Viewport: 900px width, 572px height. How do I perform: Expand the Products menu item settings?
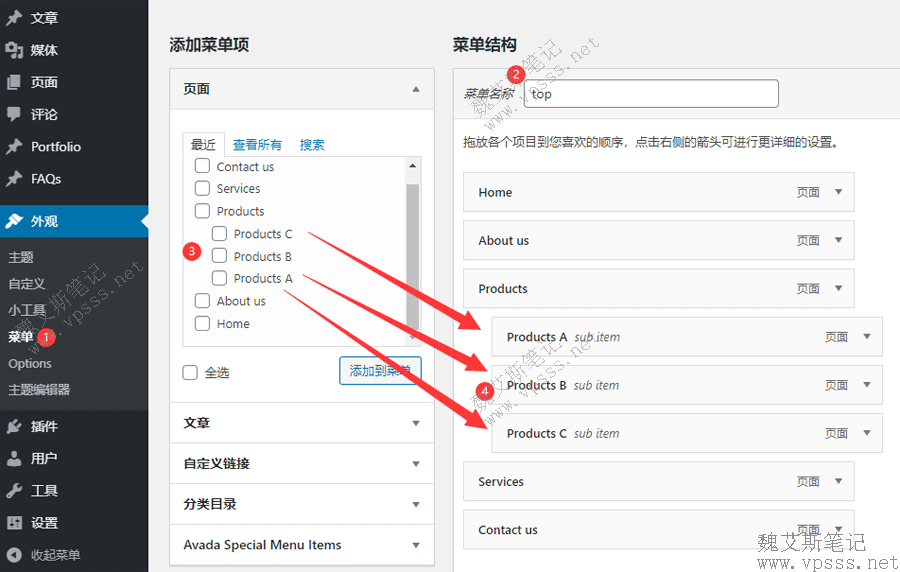(839, 288)
